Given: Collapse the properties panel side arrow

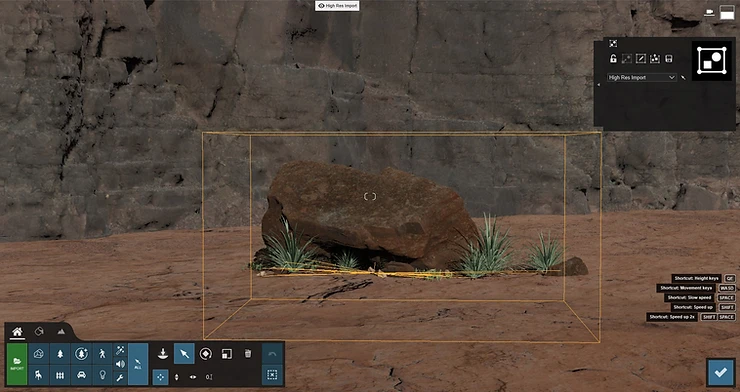Looking at the screenshot, I should click(598, 85).
